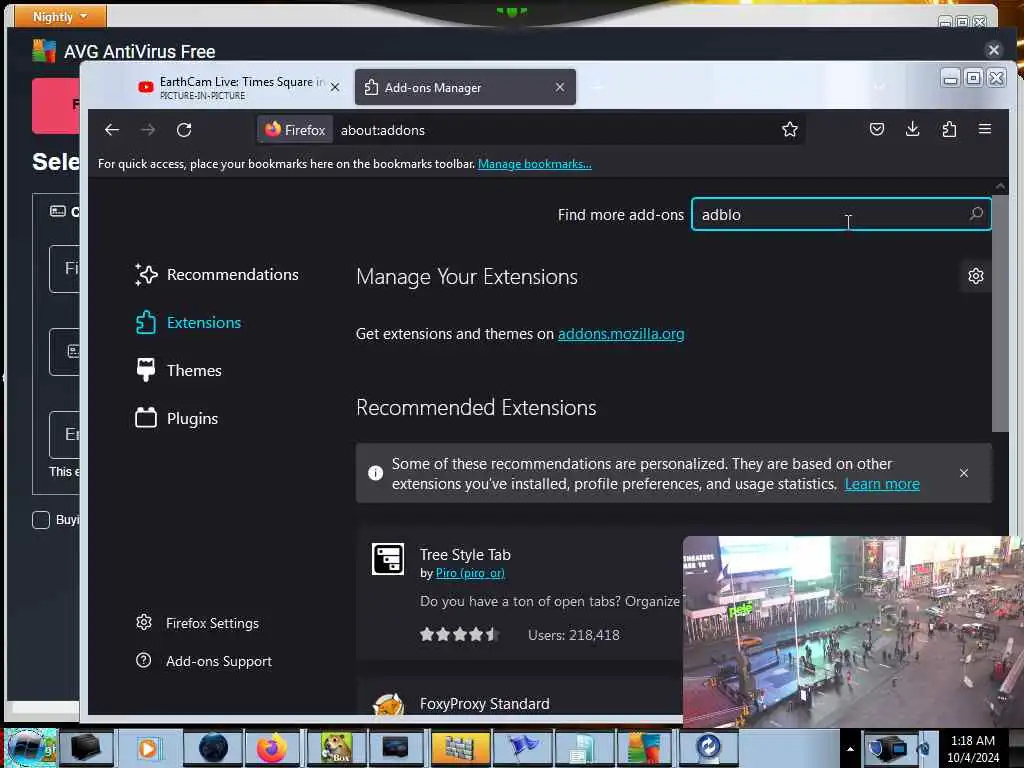Click the FoxyProxy Standard fox icon
1024x768 pixels.
coord(388,705)
